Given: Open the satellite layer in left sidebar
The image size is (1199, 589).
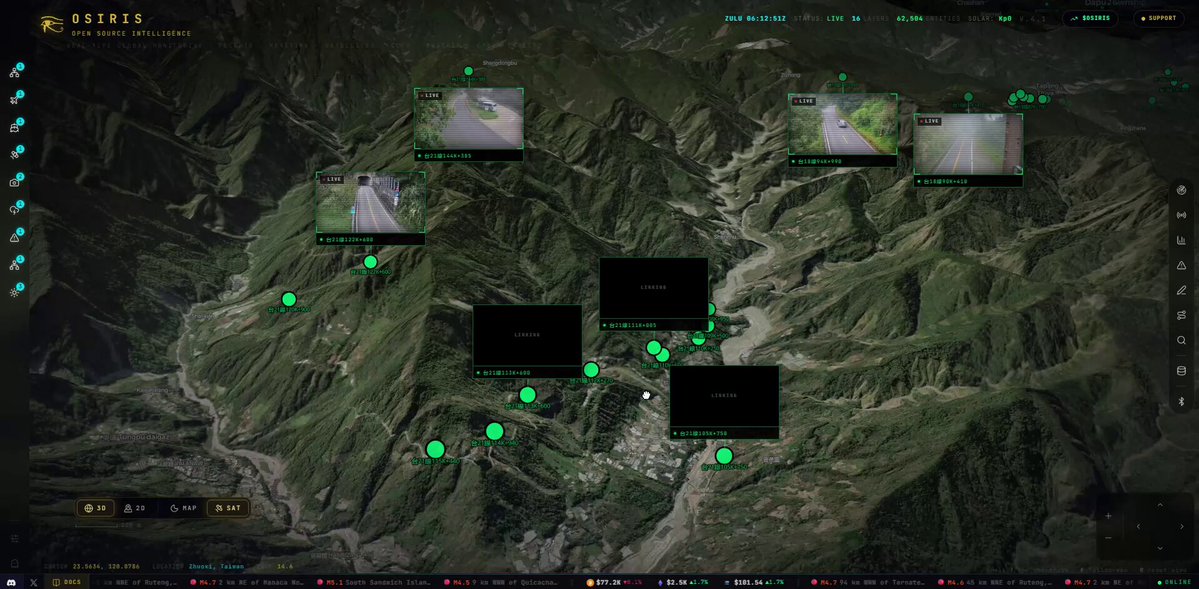Looking at the screenshot, I should (x=15, y=155).
